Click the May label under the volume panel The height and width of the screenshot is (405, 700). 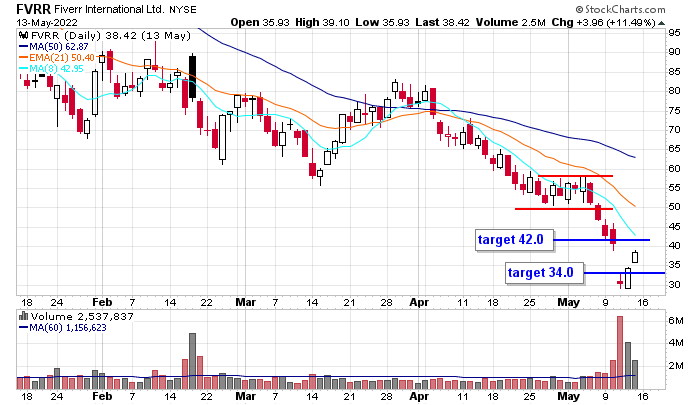click(568, 396)
